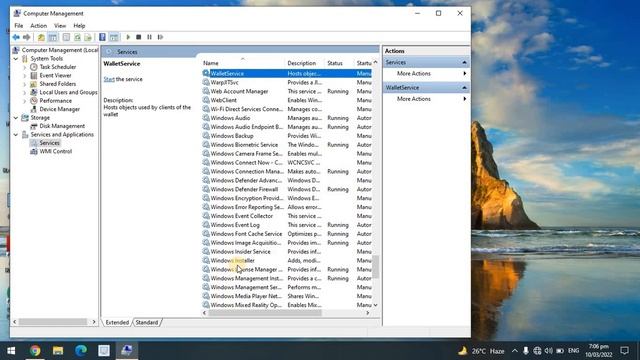This screenshot has height=360, width=640.
Task: Select the Web Account Manager service
Action: pos(287,91)
